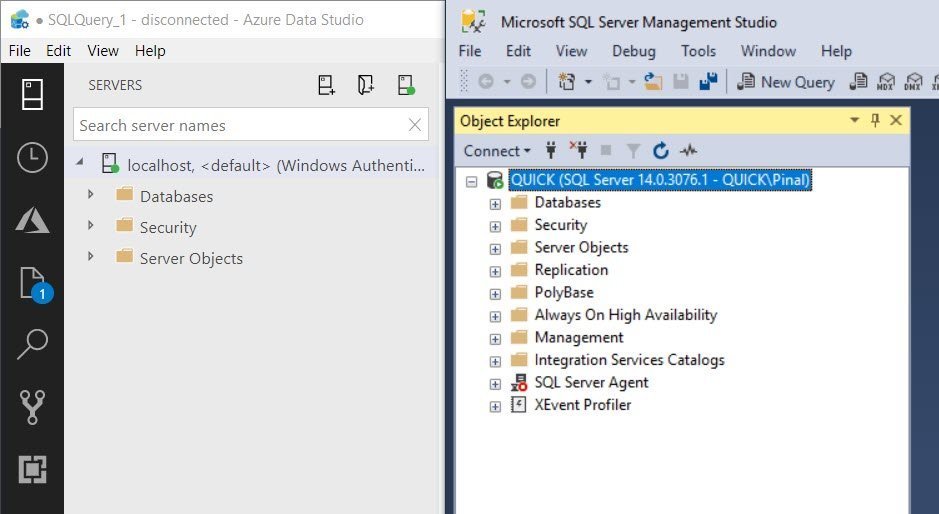Click the New Query button
This screenshot has width=939, height=514.
point(786,82)
